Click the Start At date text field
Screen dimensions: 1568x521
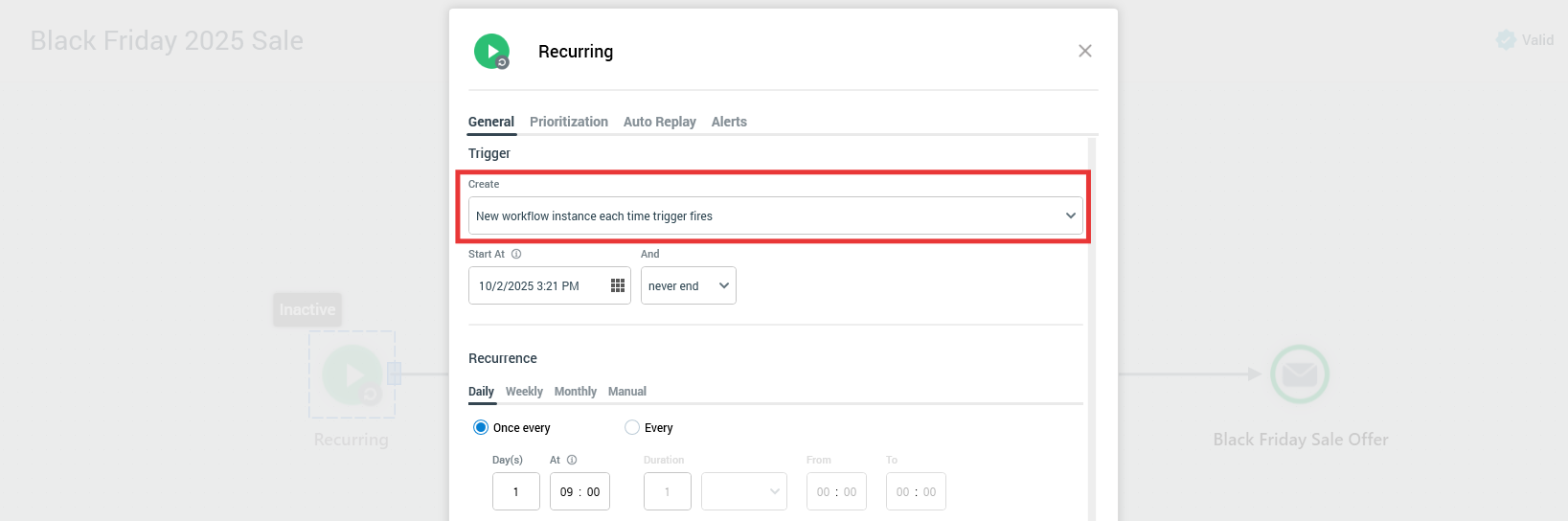click(536, 285)
